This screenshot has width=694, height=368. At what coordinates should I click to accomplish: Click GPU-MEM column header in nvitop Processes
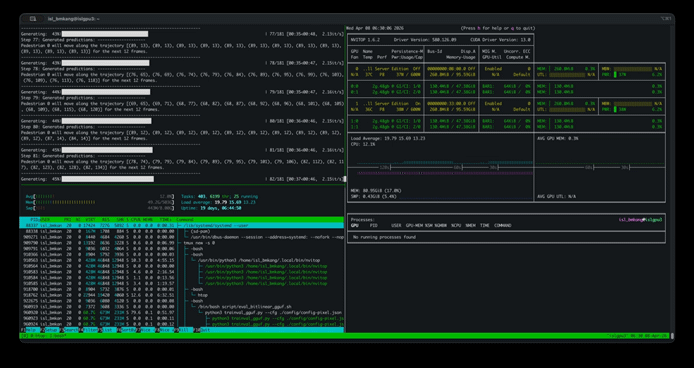(x=413, y=225)
